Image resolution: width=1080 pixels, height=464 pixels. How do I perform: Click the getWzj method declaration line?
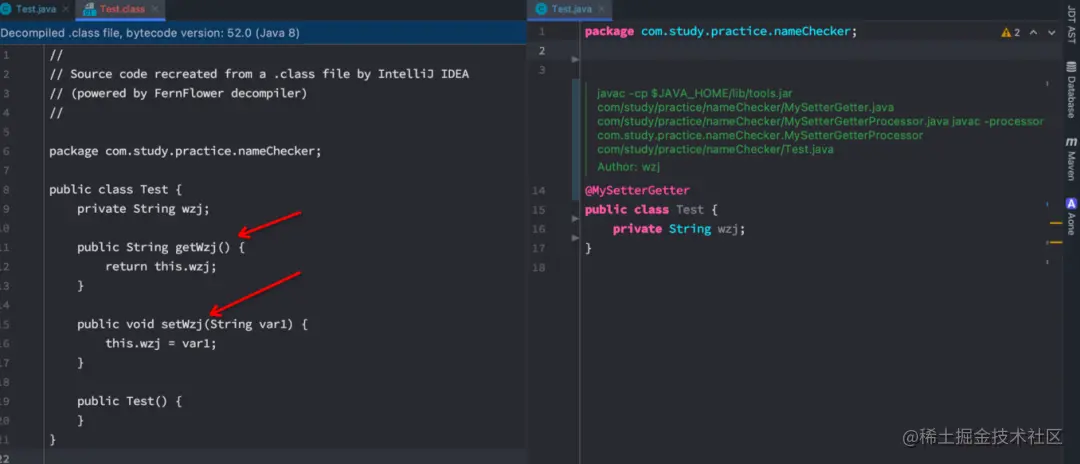click(x=160, y=247)
